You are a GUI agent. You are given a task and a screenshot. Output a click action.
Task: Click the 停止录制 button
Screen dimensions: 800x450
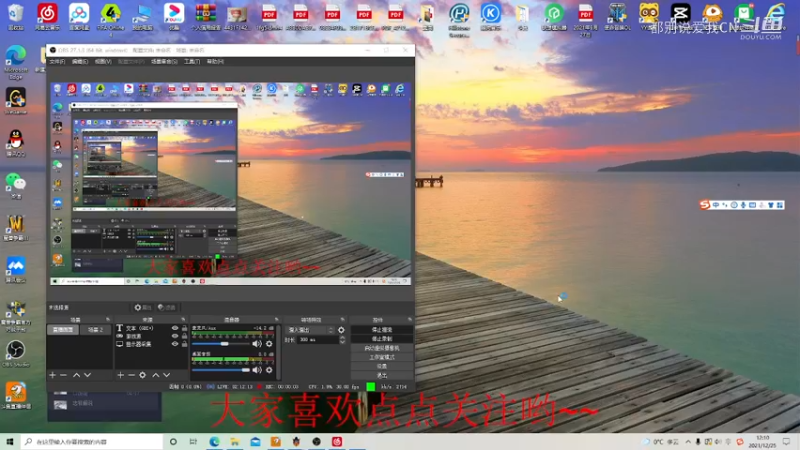coord(382,339)
